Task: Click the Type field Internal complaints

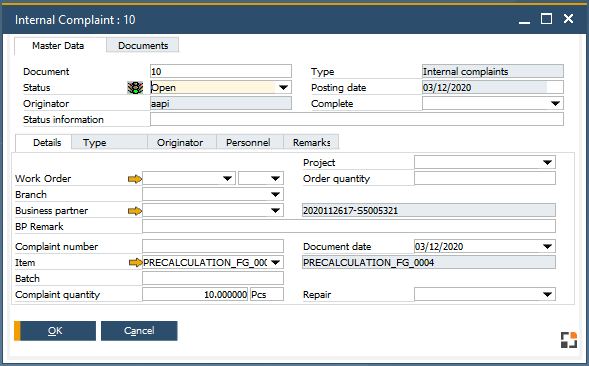Action: pos(493,71)
